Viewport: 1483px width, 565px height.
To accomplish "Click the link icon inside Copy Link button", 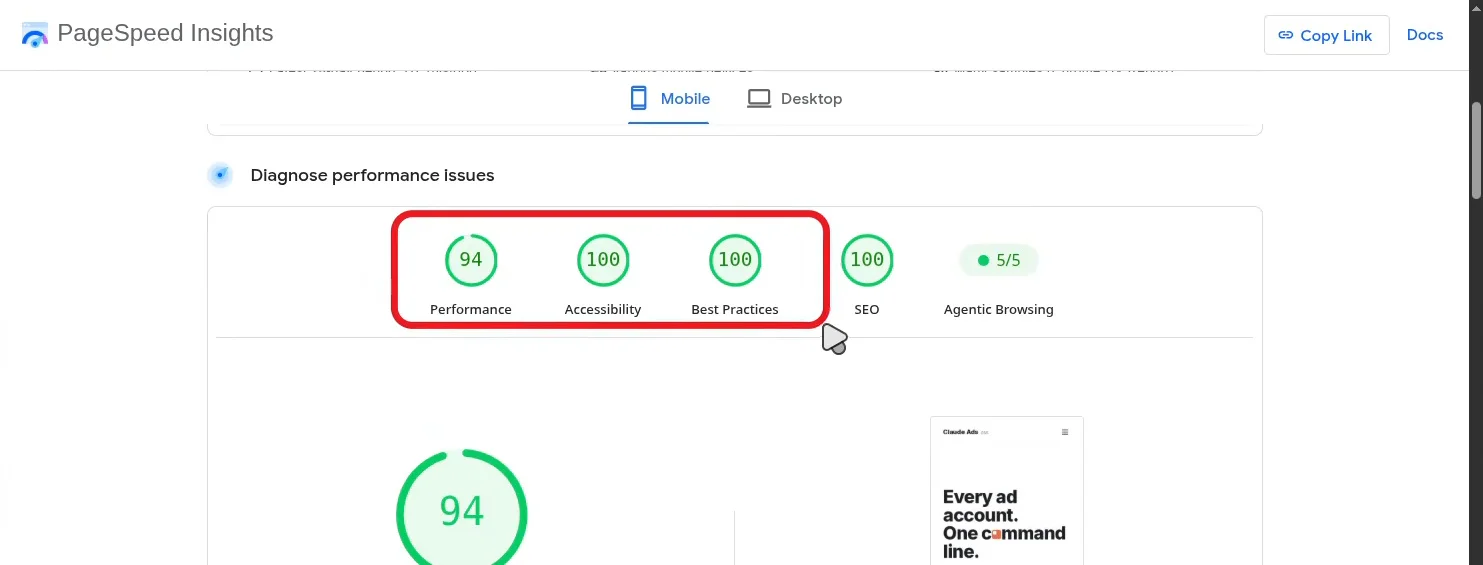I will coord(1285,35).
